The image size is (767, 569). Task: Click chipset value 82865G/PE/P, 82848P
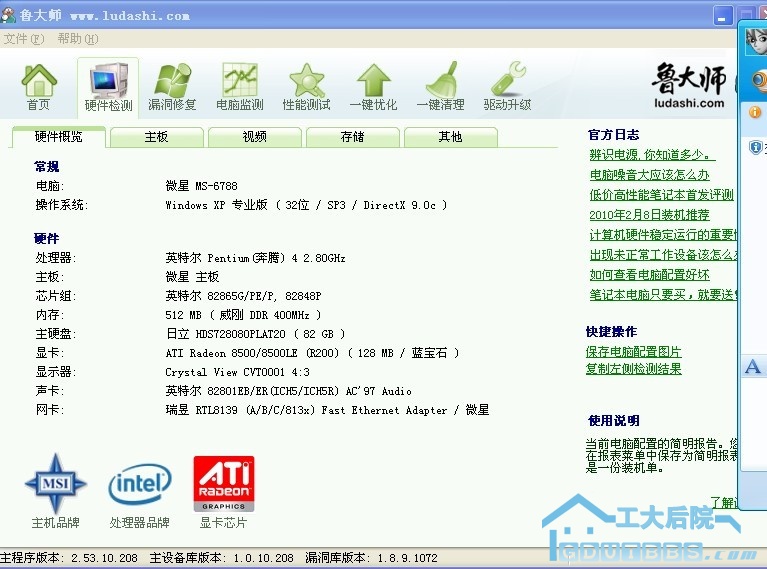243,296
